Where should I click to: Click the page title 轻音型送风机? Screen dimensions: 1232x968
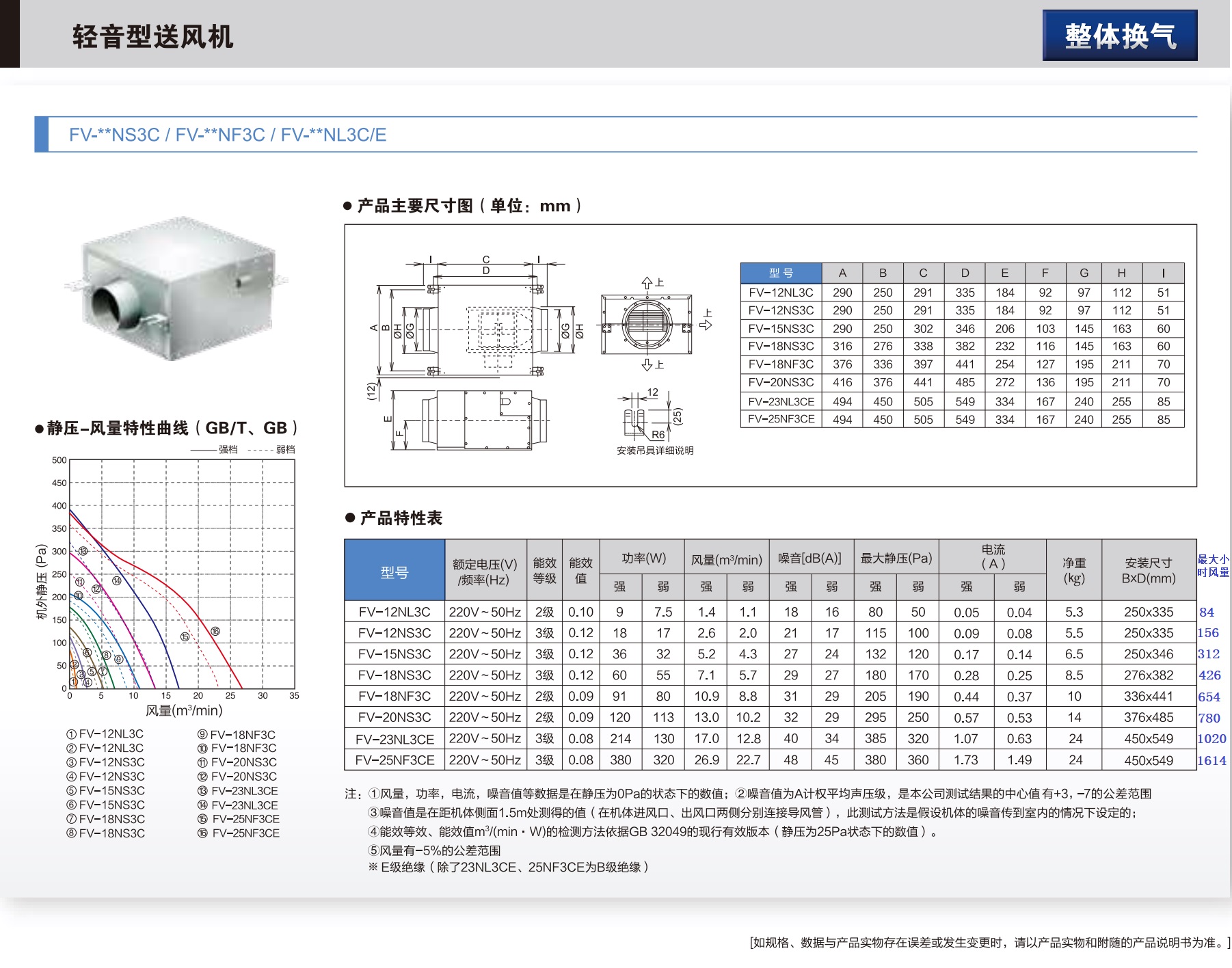[152, 37]
